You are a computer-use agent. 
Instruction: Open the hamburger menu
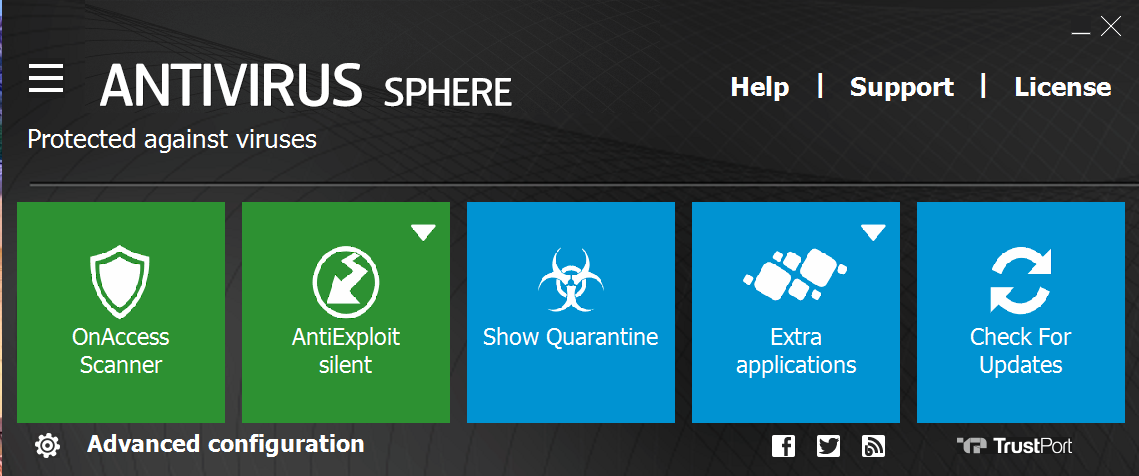click(x=46, y=78)
